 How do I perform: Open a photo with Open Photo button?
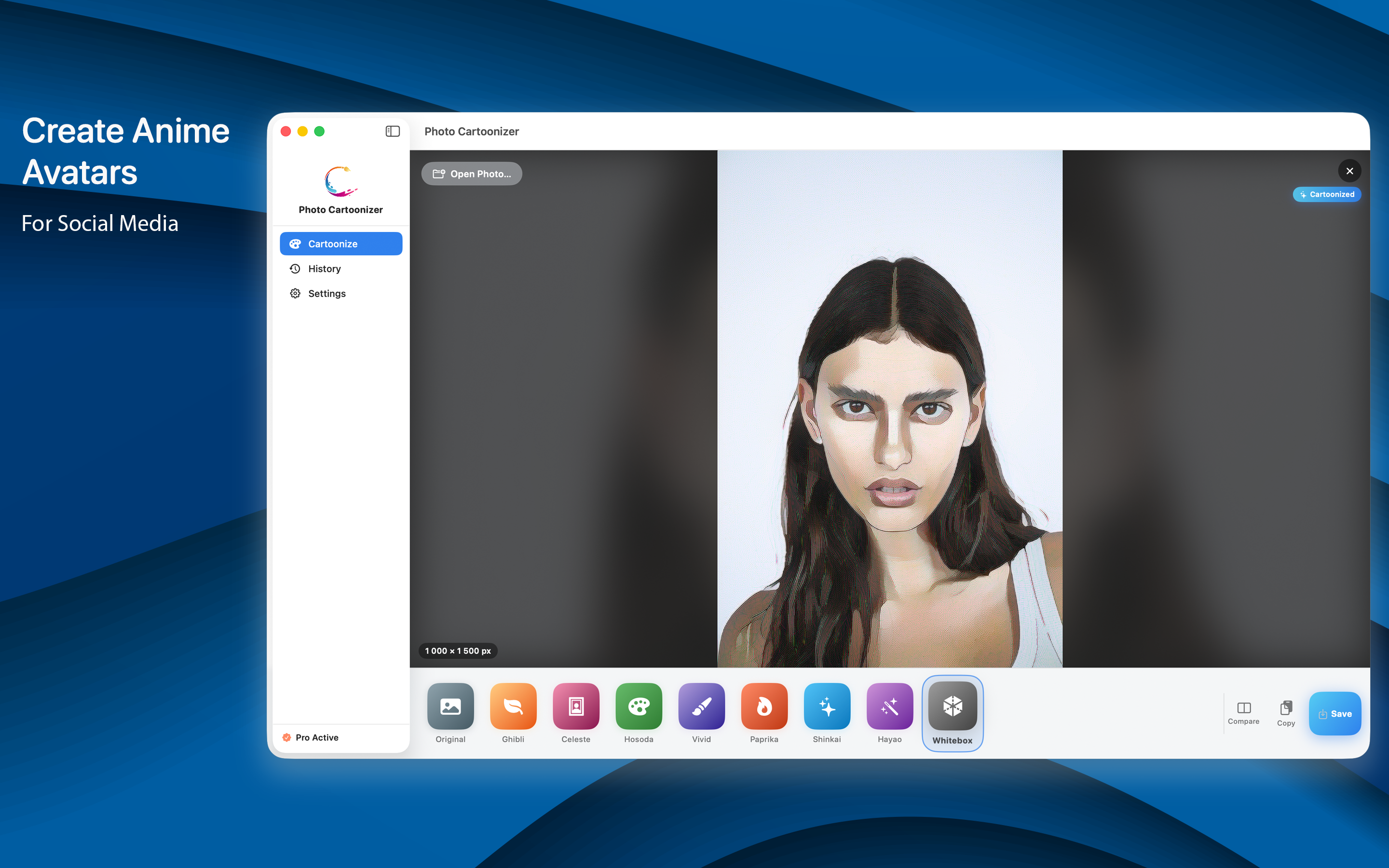click(x=472, y=174)
